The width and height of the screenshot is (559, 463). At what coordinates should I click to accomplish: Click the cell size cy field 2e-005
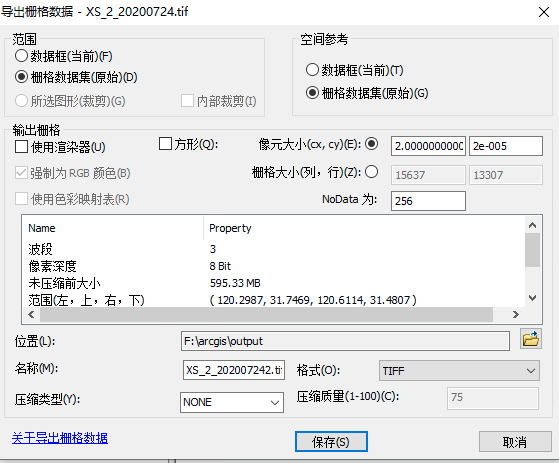click(x=506, y=146)
